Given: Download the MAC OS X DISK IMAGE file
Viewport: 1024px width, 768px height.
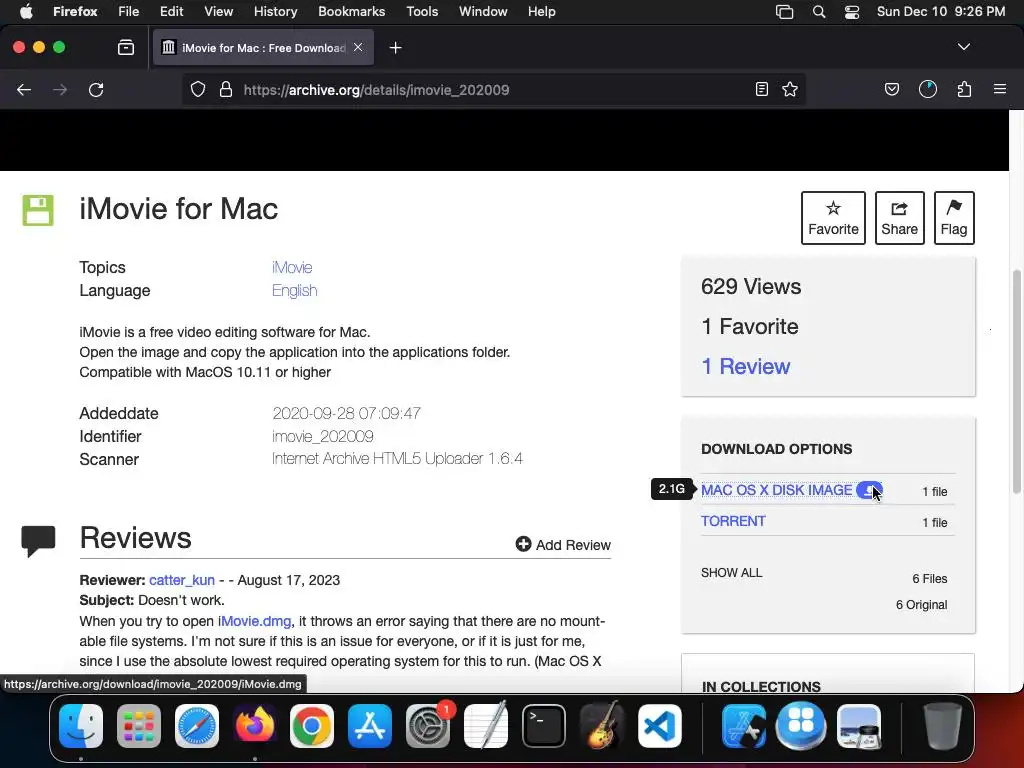Looking at the screenshot, I should tap(776, 490).
